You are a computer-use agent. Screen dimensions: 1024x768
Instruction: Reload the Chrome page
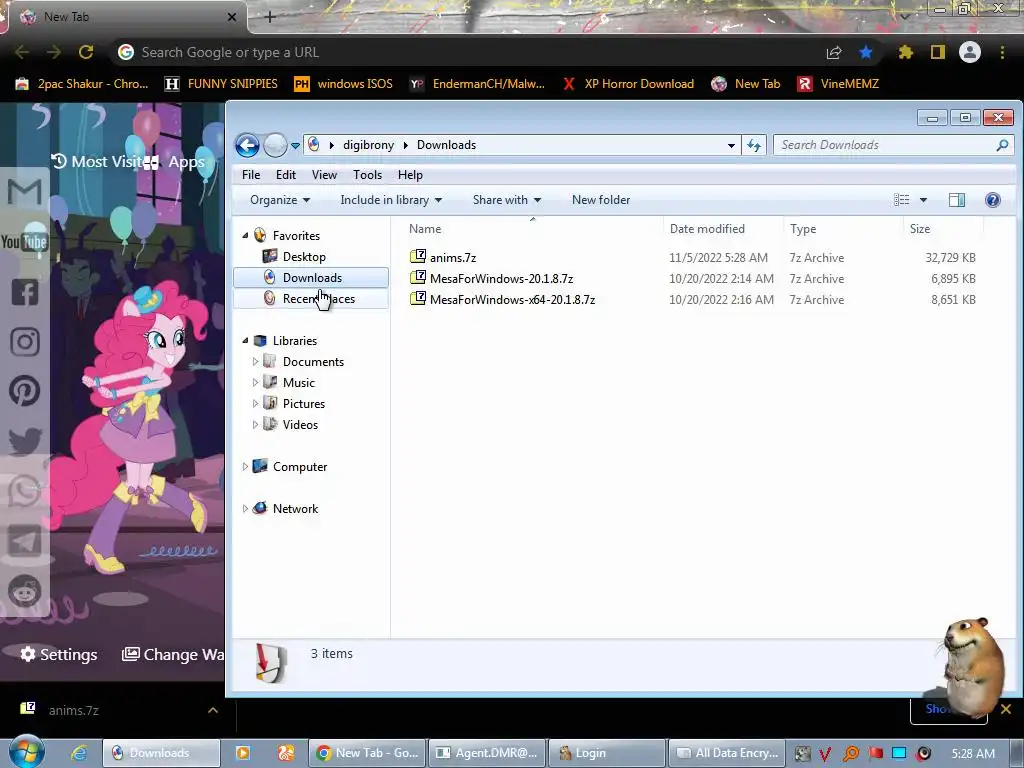[86, 52]
